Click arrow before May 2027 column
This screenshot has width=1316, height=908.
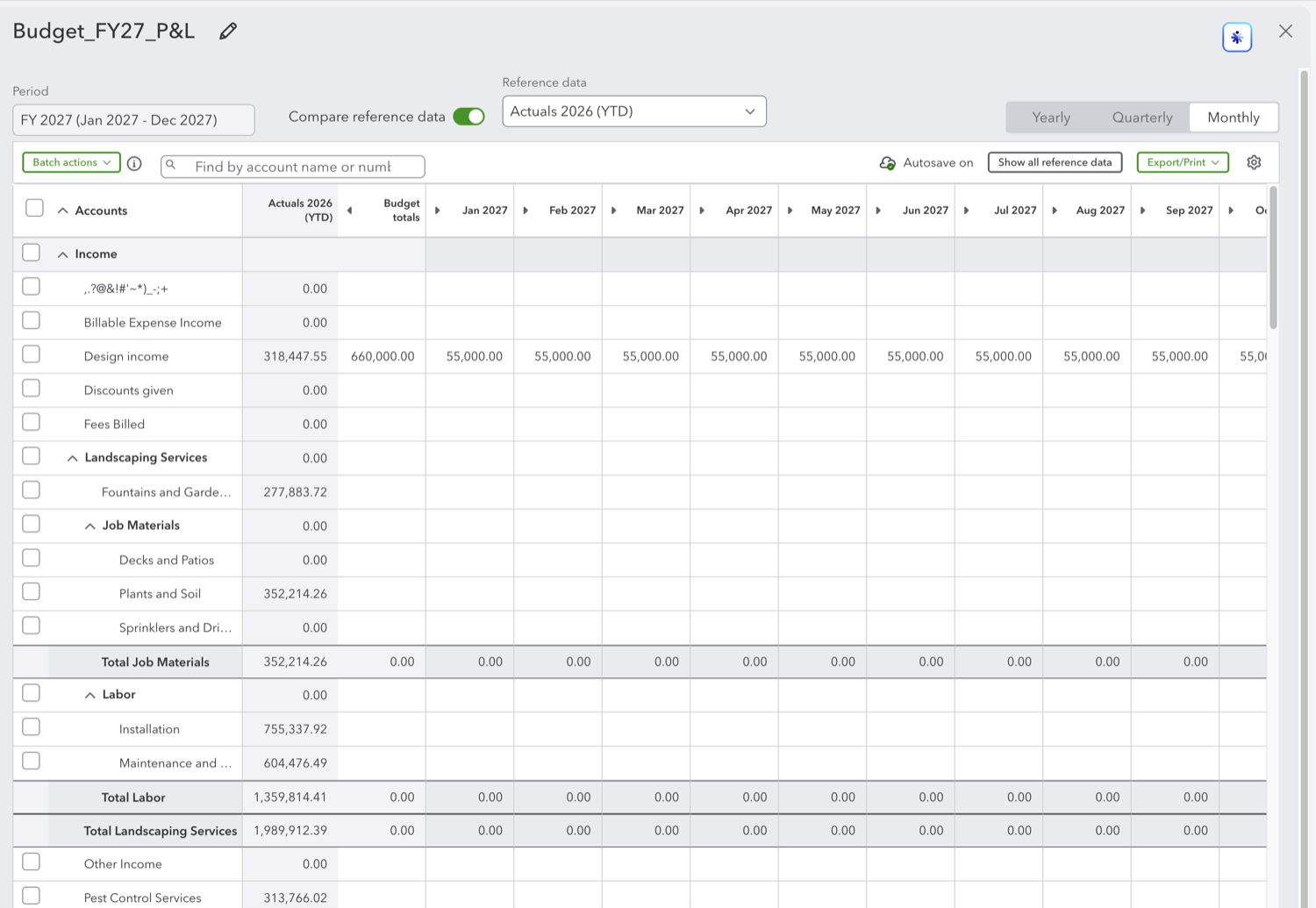(x=790, y=211)
